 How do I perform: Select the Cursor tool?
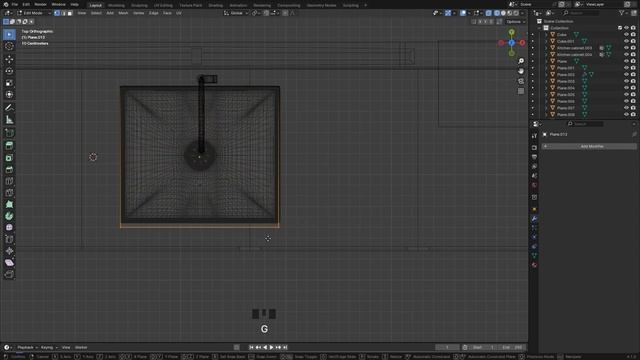tap(9, 46)
